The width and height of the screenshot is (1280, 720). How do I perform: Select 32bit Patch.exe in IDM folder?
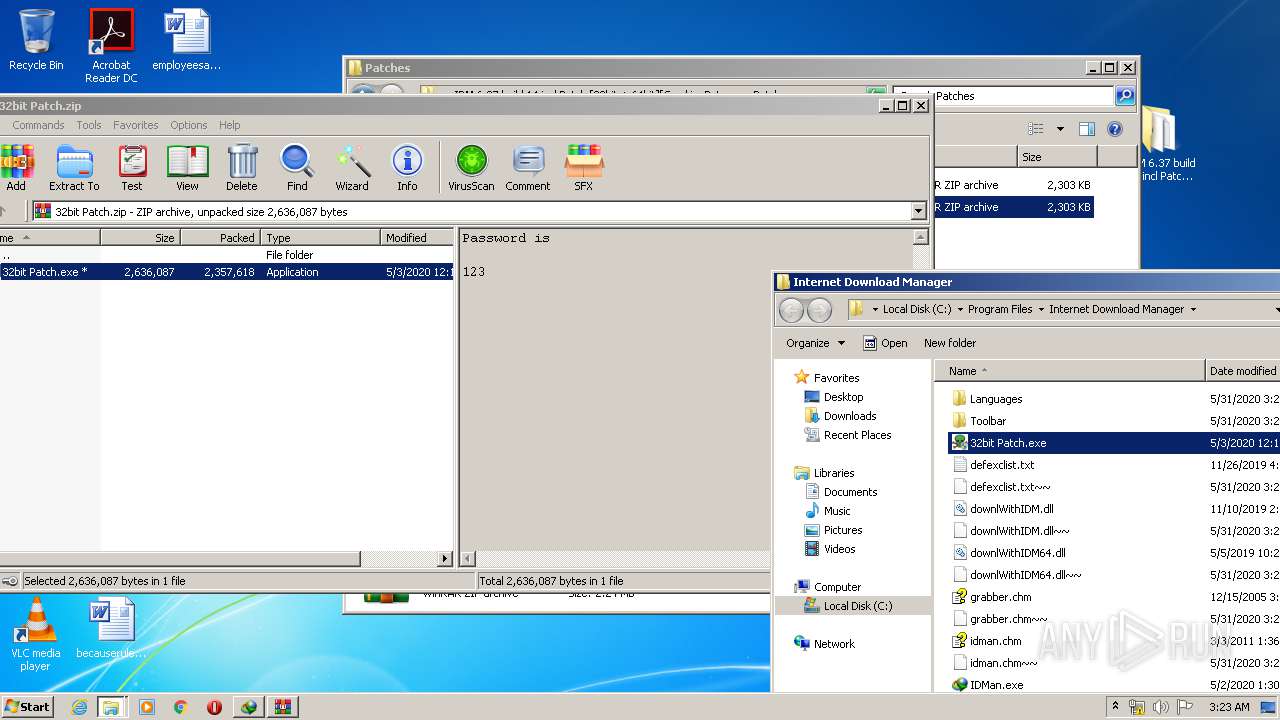point(1113,443)
